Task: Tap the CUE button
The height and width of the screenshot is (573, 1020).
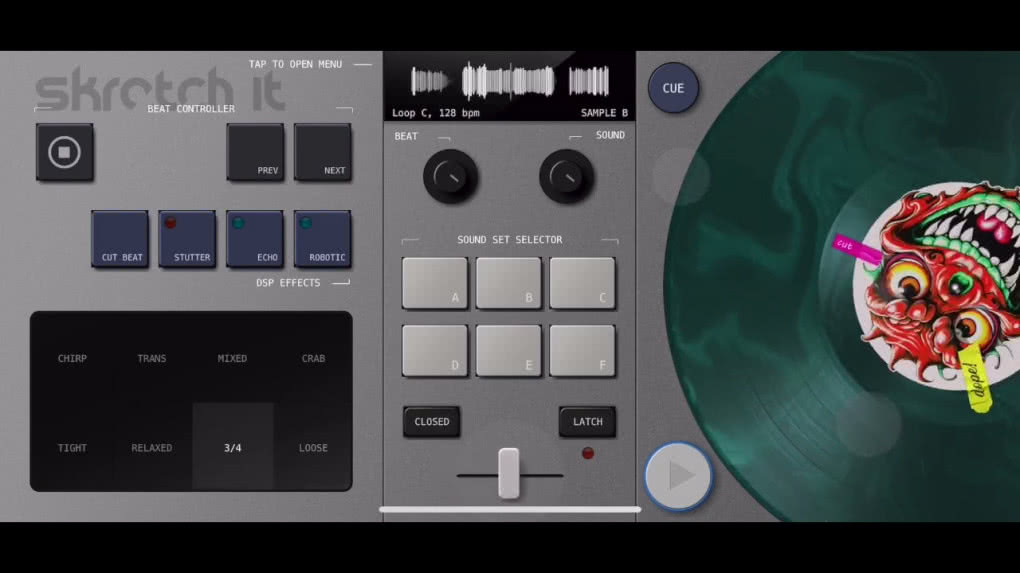Action: [673, 88]
